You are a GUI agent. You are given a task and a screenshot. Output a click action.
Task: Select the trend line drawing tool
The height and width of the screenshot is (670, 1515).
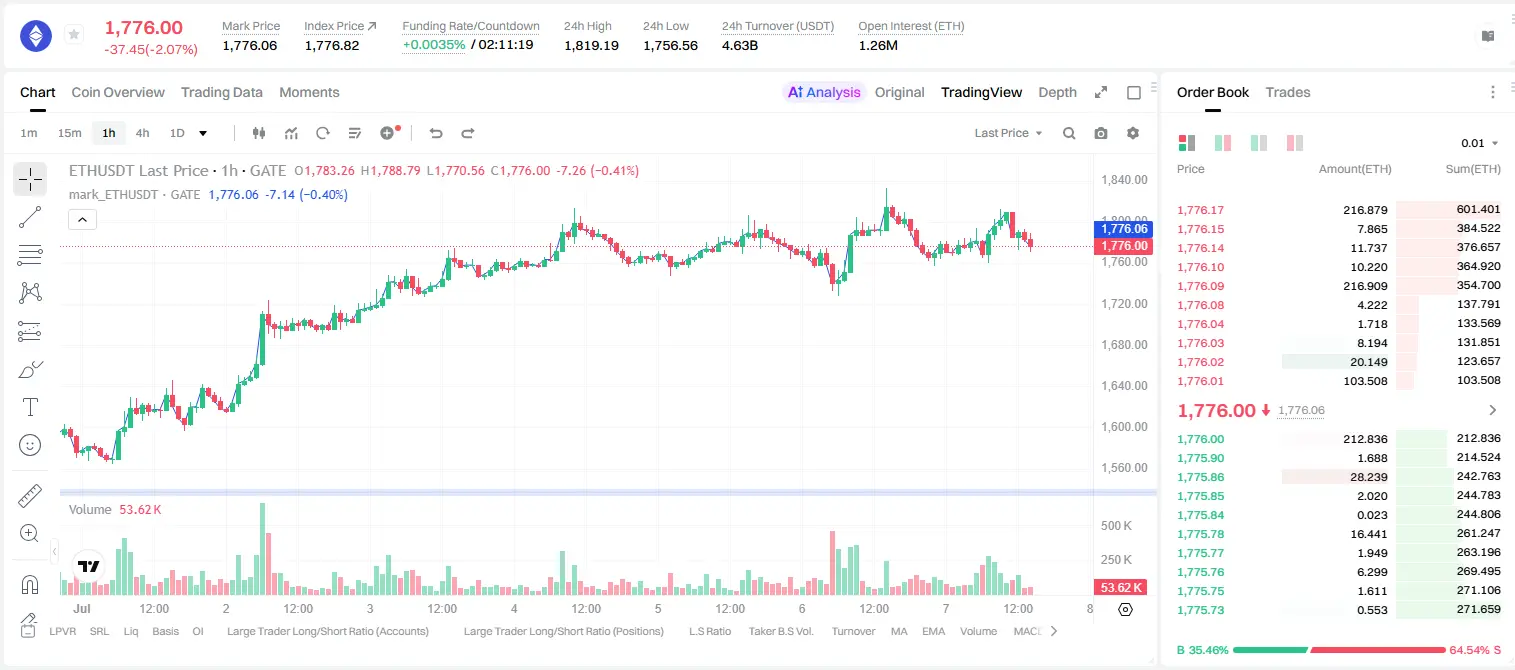click(30, 217)
